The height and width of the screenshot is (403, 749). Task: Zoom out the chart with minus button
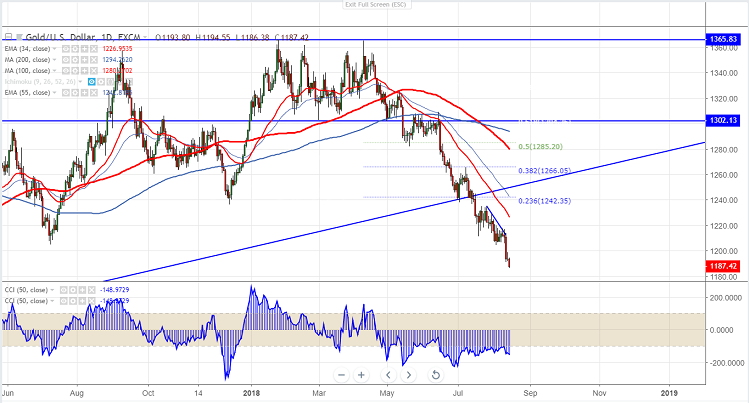(341, 375)
